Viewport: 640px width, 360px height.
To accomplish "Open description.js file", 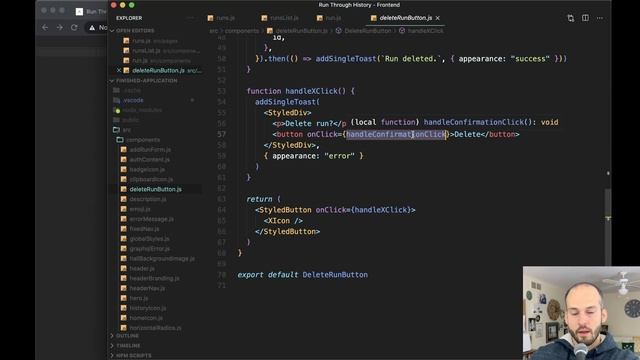I will click(148, 199).
